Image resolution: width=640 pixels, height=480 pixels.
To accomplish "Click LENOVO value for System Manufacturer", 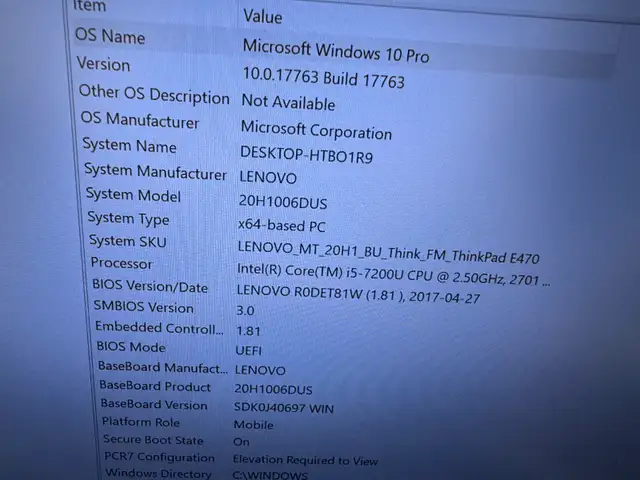I will 268,178.
